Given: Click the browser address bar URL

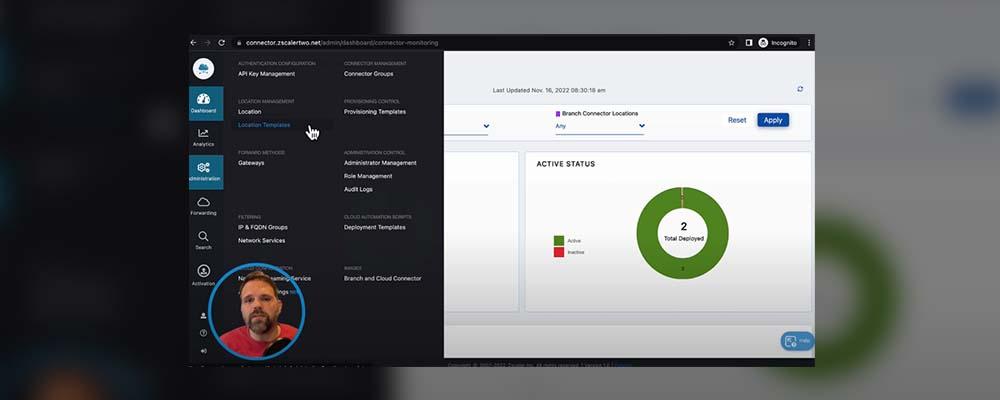Looking at the screenshot, I should coord(342,43).
